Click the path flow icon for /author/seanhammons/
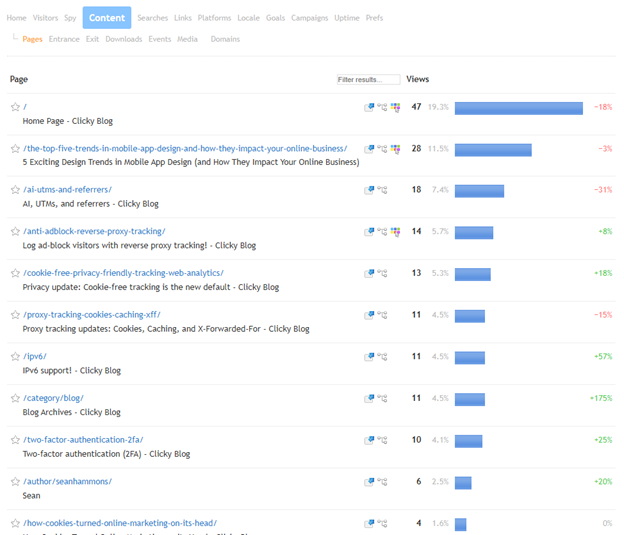The height and width of the screenshot is (535, 624). click(382, 482)
